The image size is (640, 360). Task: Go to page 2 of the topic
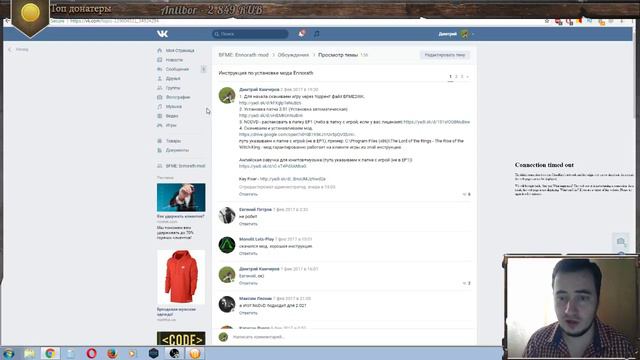click(456, 76)
